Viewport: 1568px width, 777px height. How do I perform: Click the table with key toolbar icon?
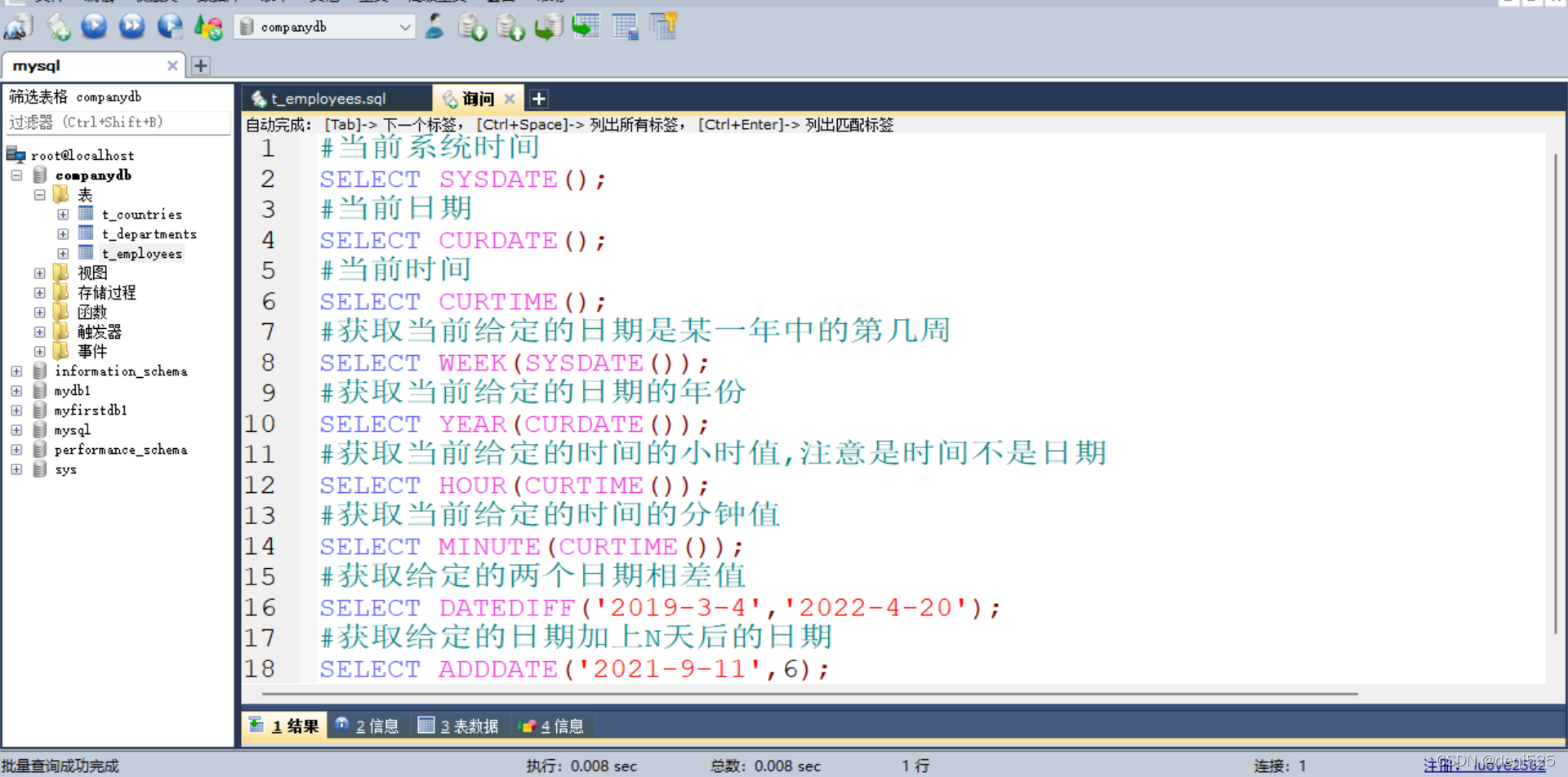point(664,27)
